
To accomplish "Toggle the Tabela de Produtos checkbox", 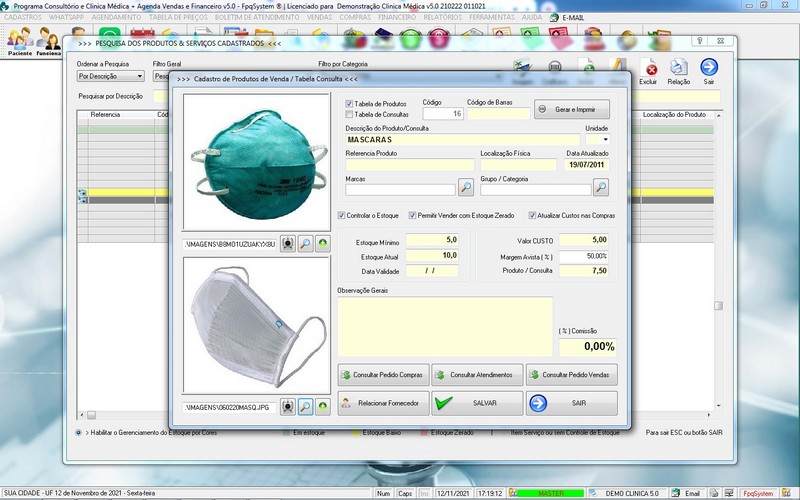I will tap(349, 104).
